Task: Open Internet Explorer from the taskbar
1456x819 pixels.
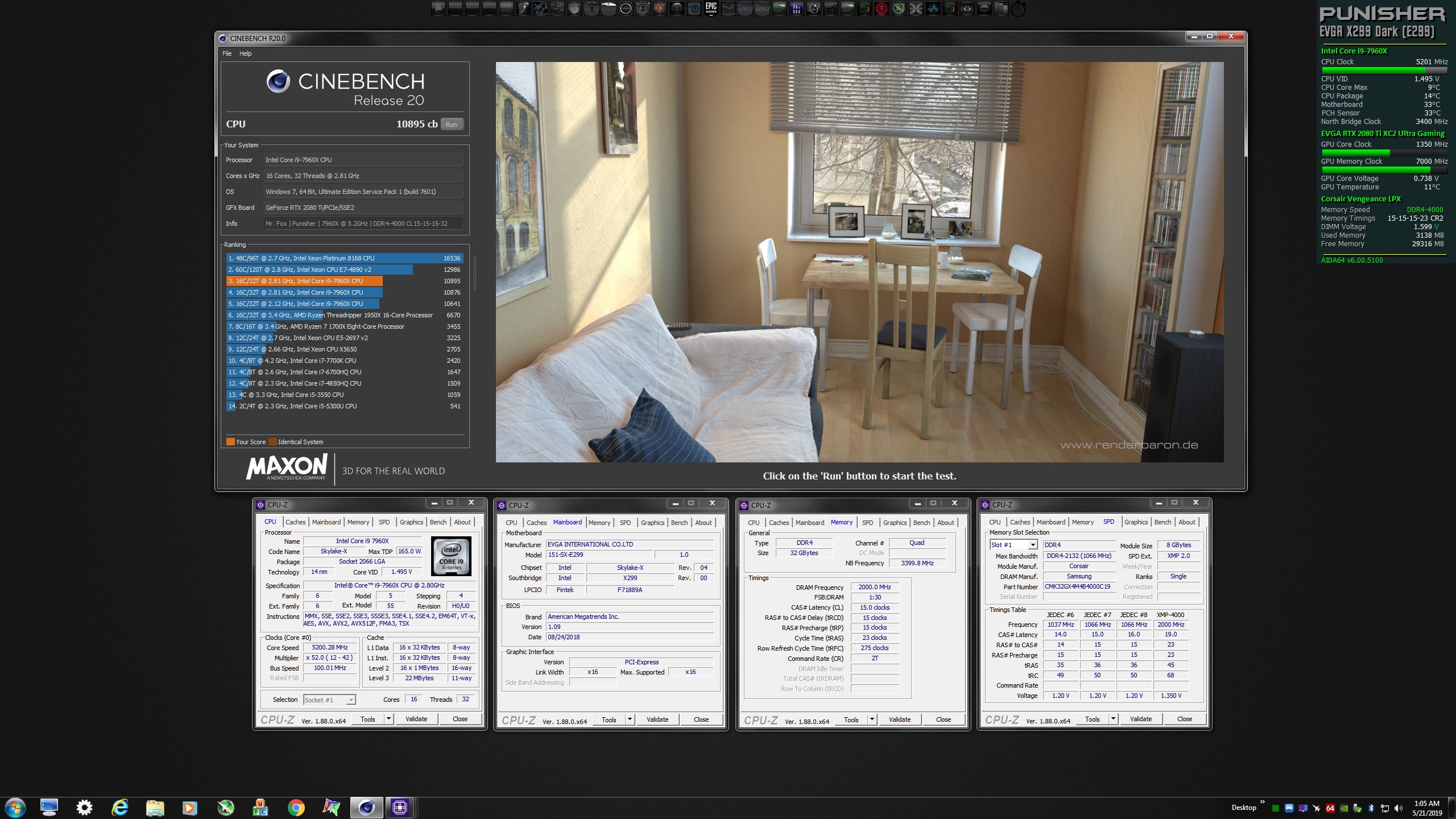Action: (x=120, y=807)
